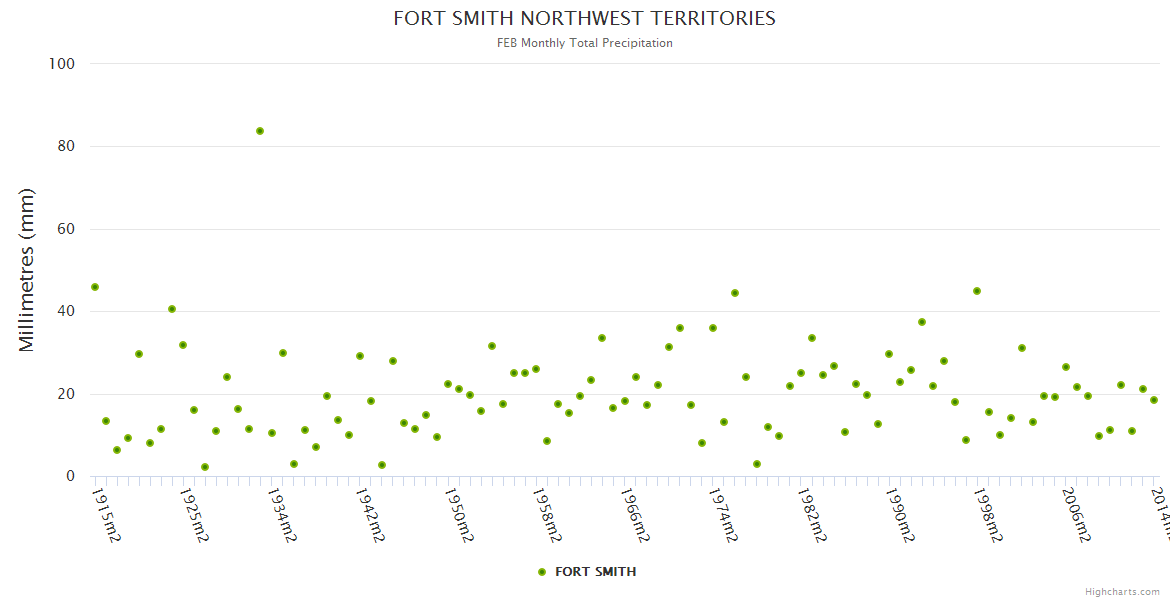
Task: Click the 1966m2 x-axis label
Action: tap(635, 515)
